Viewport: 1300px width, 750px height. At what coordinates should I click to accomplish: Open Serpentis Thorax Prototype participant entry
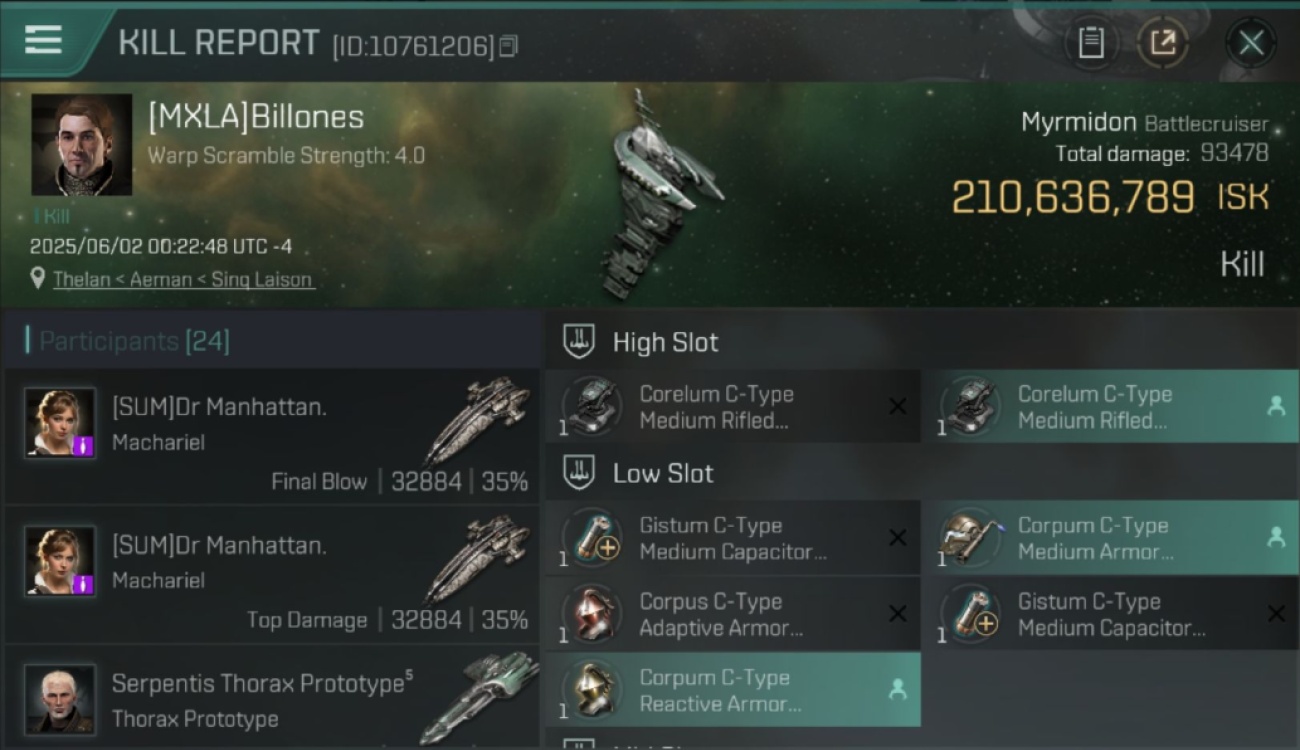pyautogui.click(x=272, y=697)
